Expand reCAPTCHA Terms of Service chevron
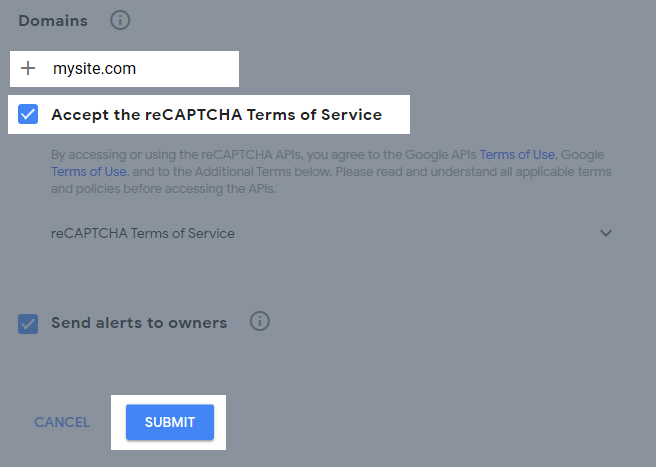The height and width of the screenshot is (467, 656). point(606,233)
